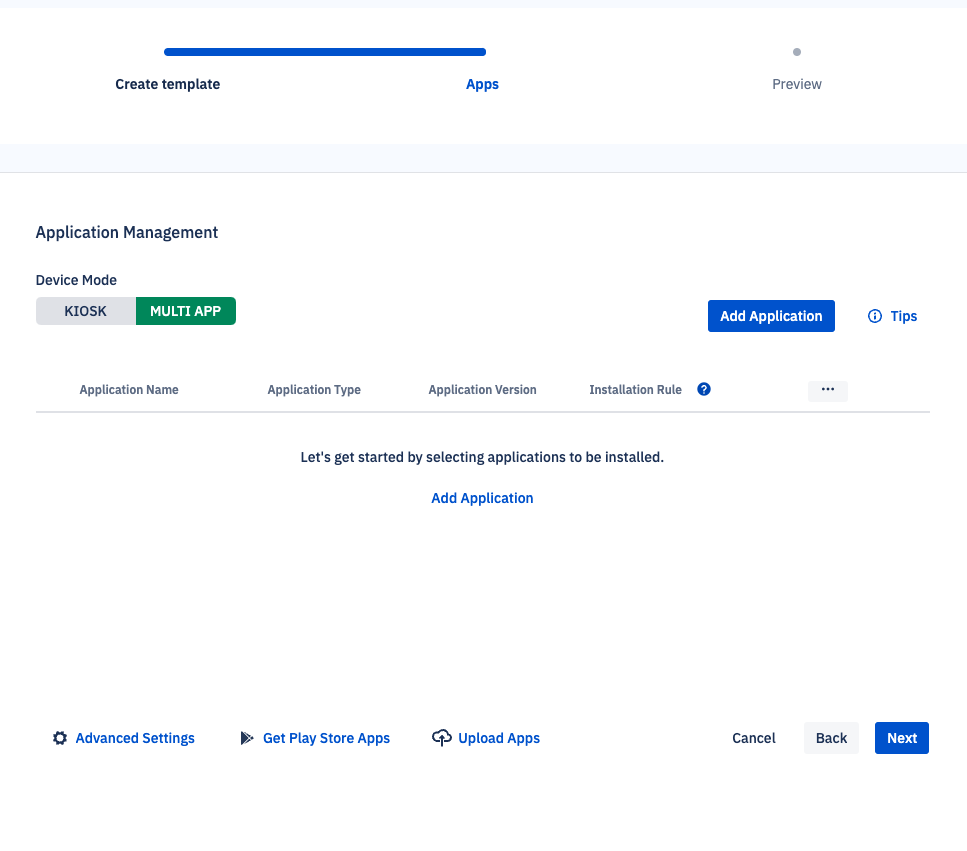Click the centered Add Application link
The width and height of the screenshot is (967, 851).
click(482, 498)
